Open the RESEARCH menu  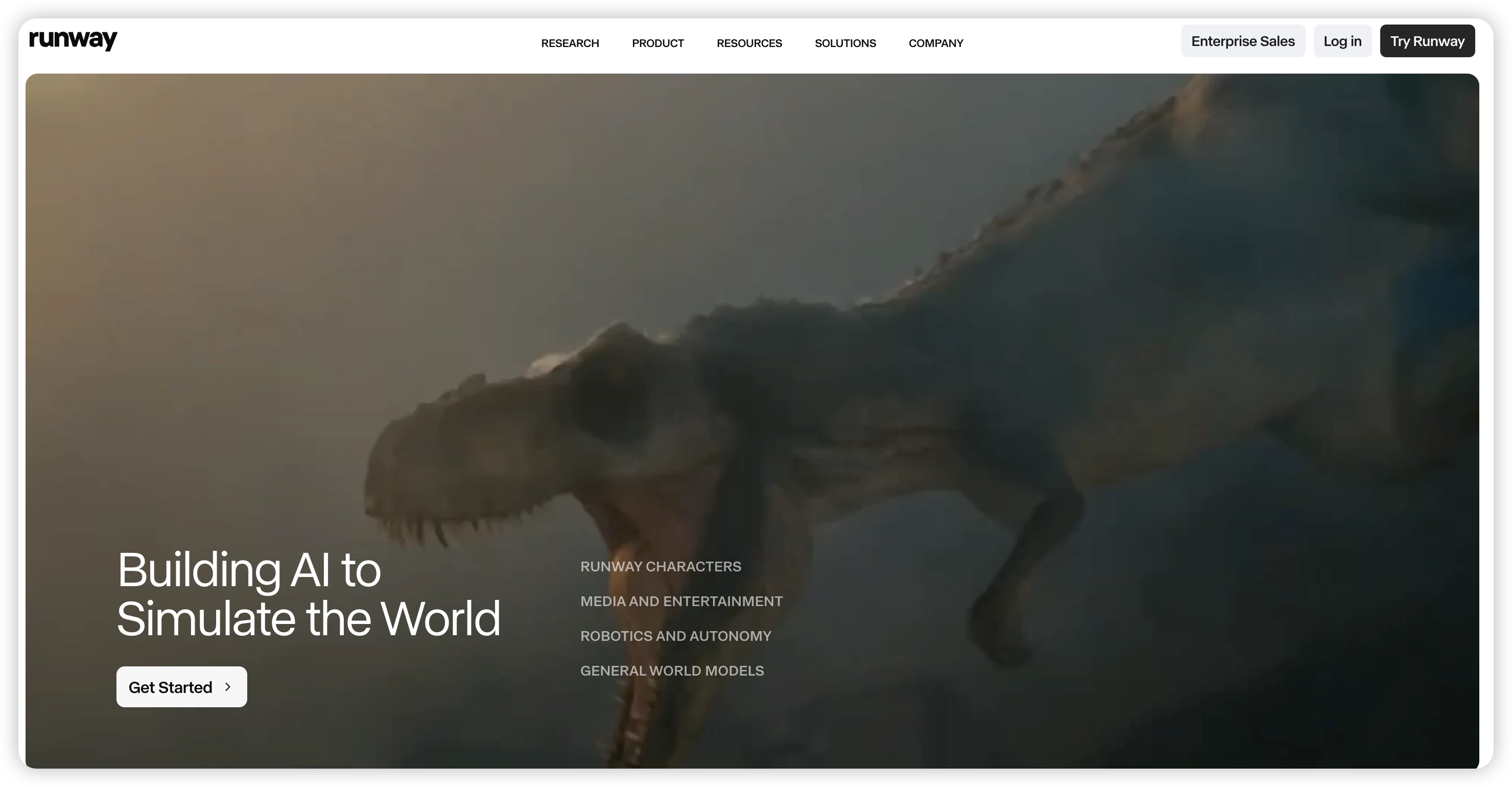[x=570, y=43]
